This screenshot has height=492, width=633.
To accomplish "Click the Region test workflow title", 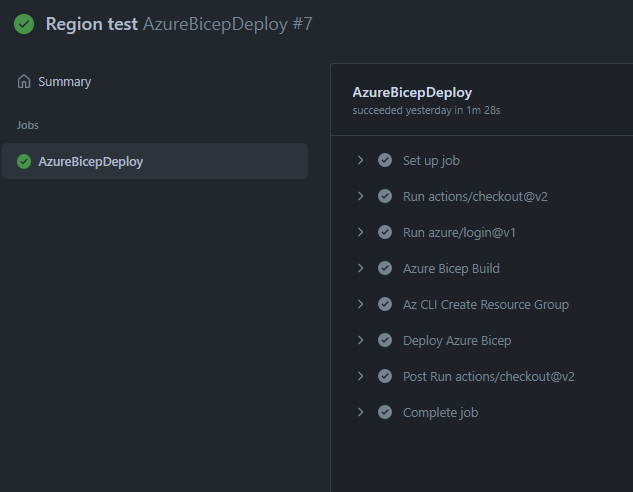I will point(92,24).
